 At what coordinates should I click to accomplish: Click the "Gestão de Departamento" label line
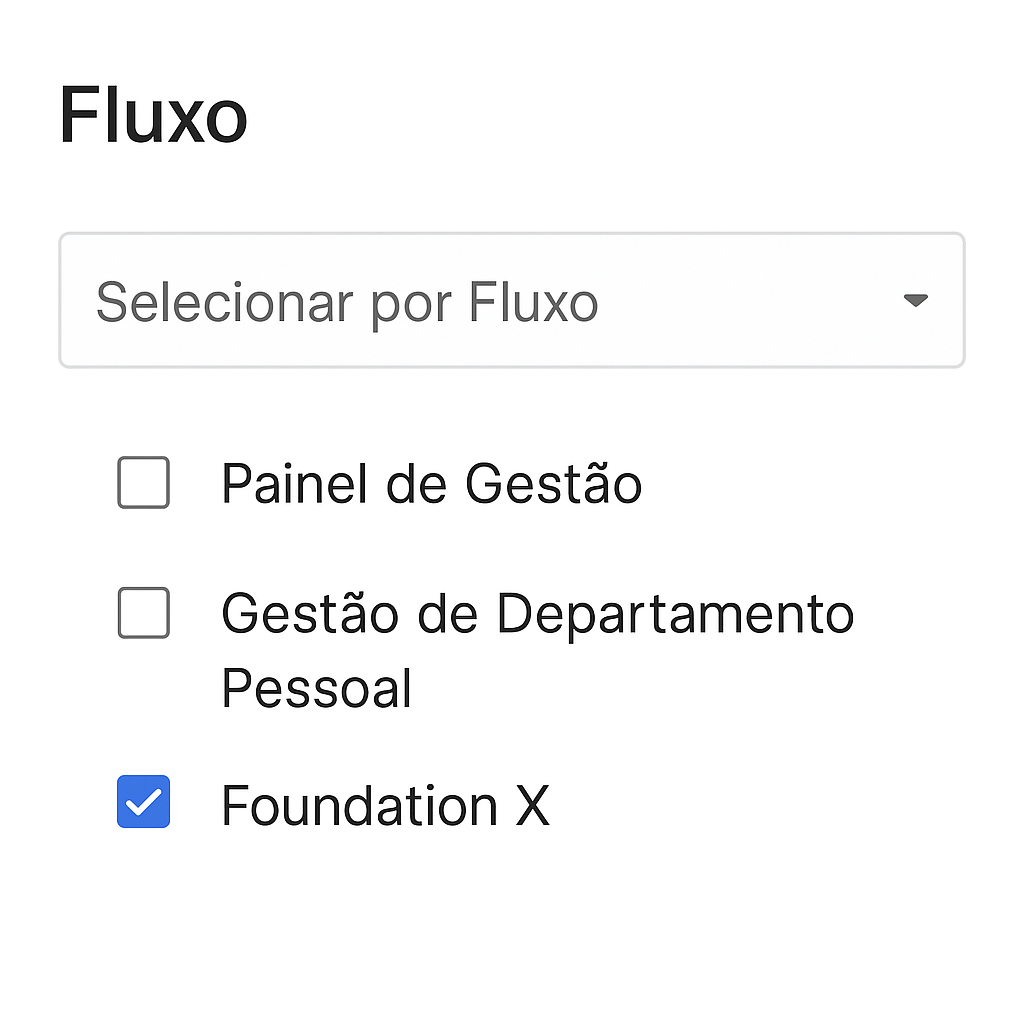click(537, 614)
